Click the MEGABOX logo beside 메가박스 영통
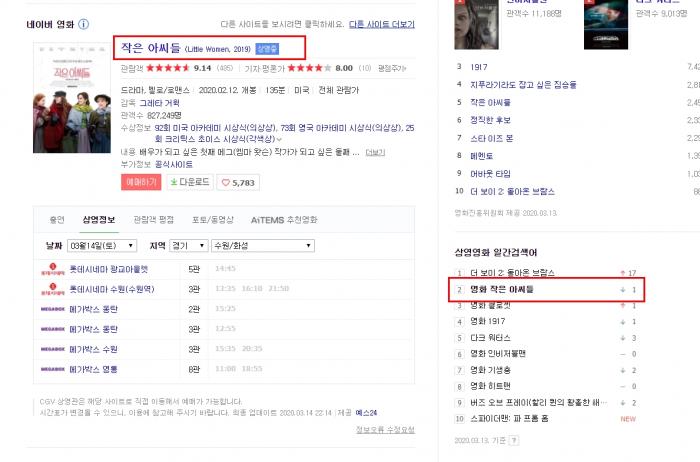This screenshot has width=700, height=462. click(53, 369)
